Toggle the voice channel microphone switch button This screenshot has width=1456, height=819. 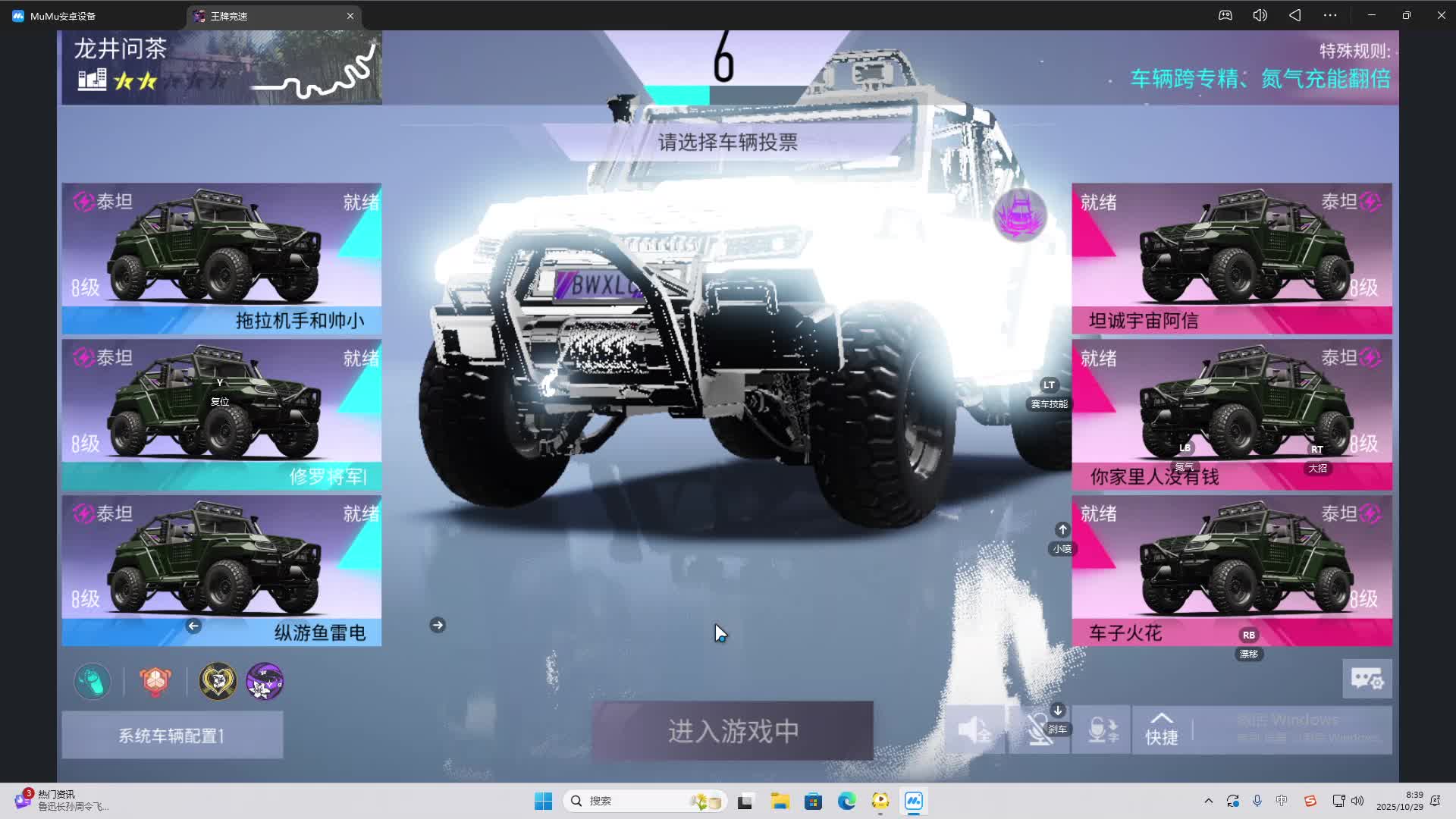click(x=1102, y=730)
